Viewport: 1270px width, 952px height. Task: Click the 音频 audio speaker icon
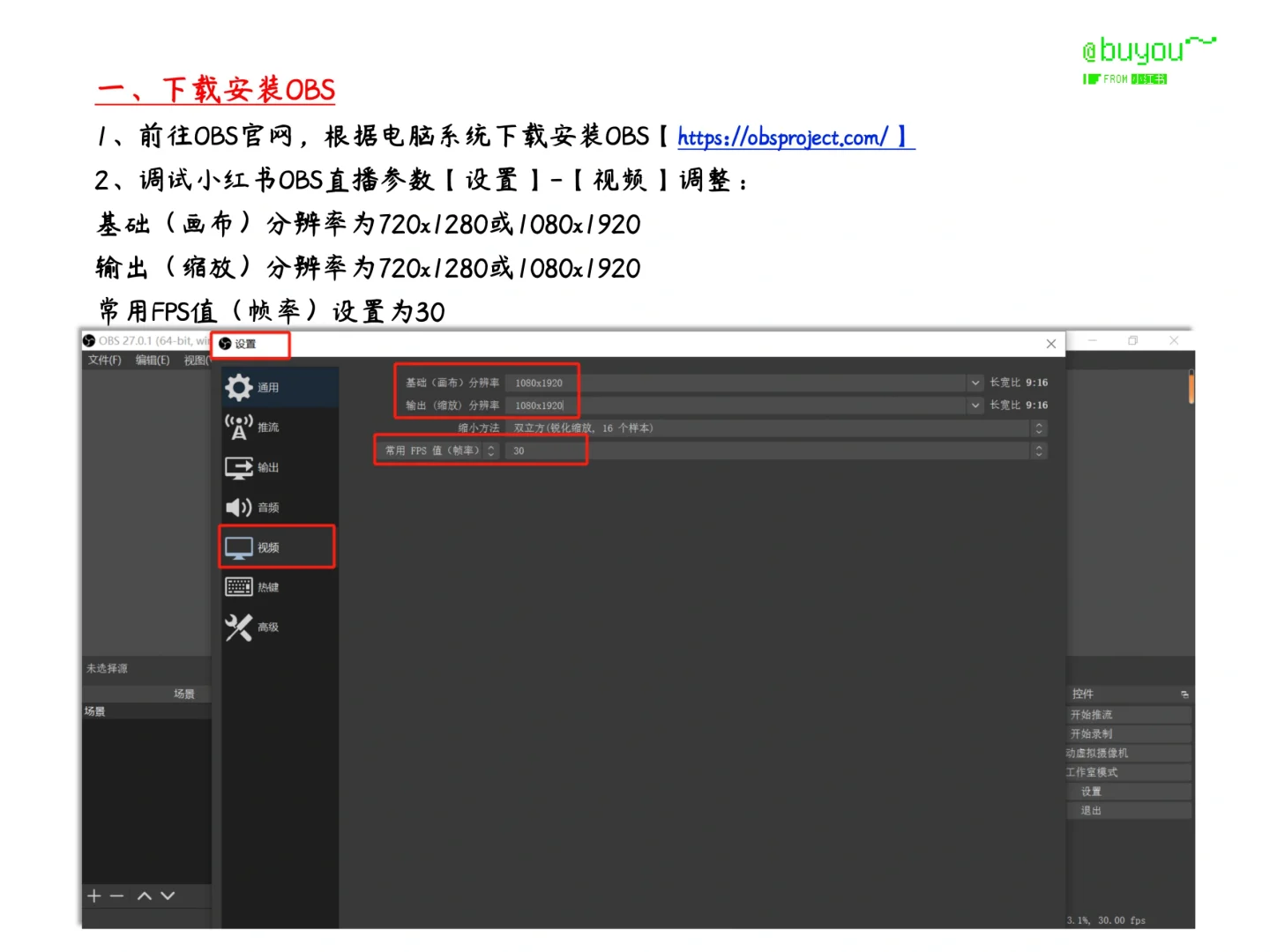click(238, 507)
